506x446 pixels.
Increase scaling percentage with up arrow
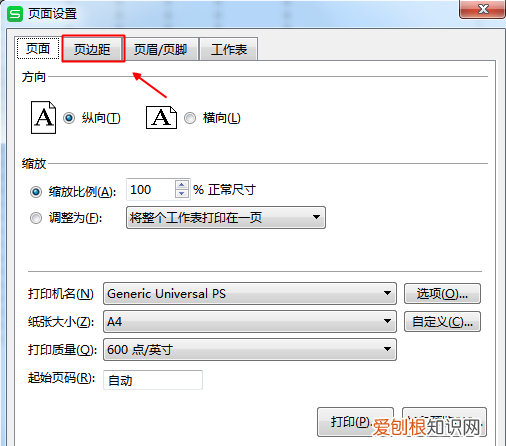(182, 185)
